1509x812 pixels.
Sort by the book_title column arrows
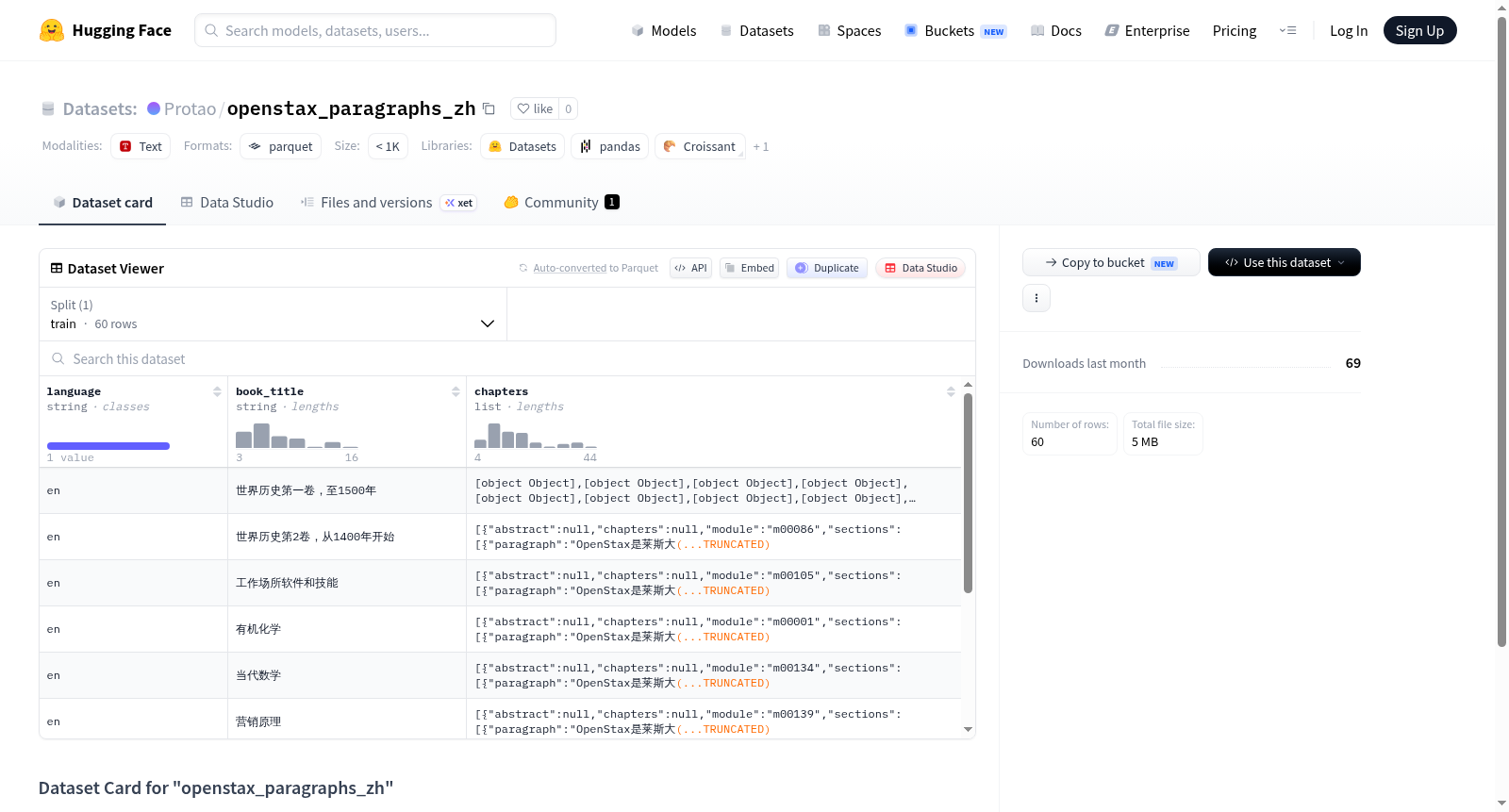pos(456,391)
